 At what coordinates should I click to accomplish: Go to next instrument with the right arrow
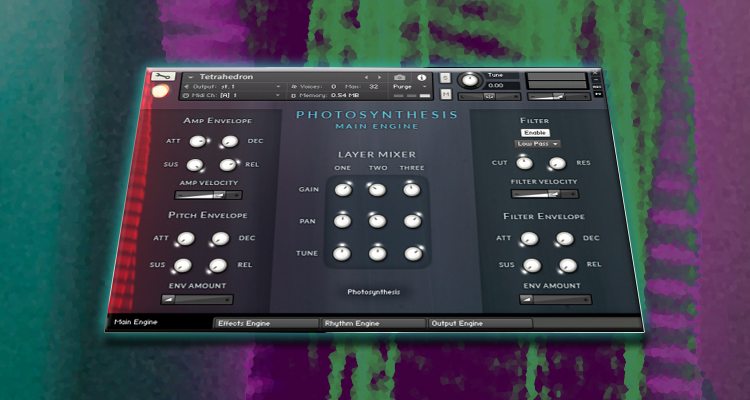pos(380,77)
